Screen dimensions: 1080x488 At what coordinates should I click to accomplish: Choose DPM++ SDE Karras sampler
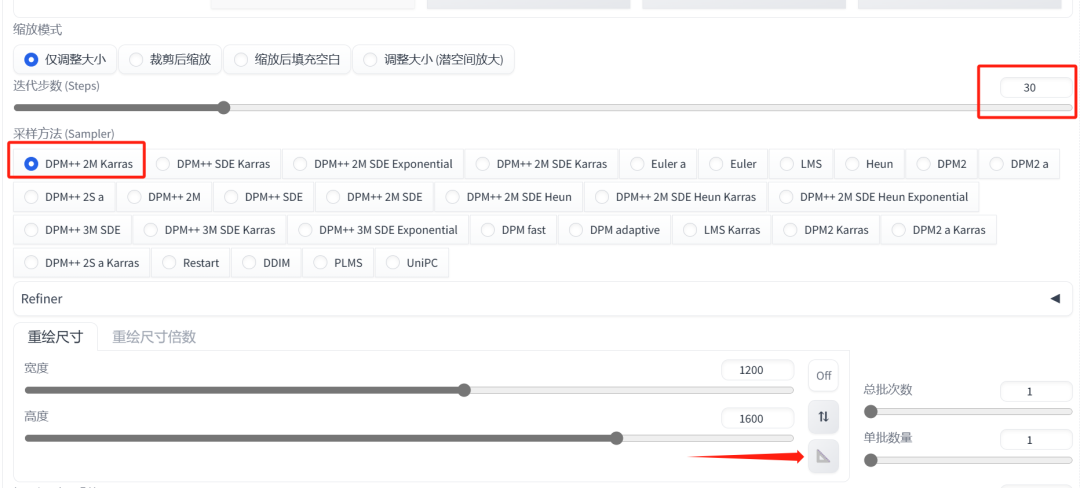[213, 164]
